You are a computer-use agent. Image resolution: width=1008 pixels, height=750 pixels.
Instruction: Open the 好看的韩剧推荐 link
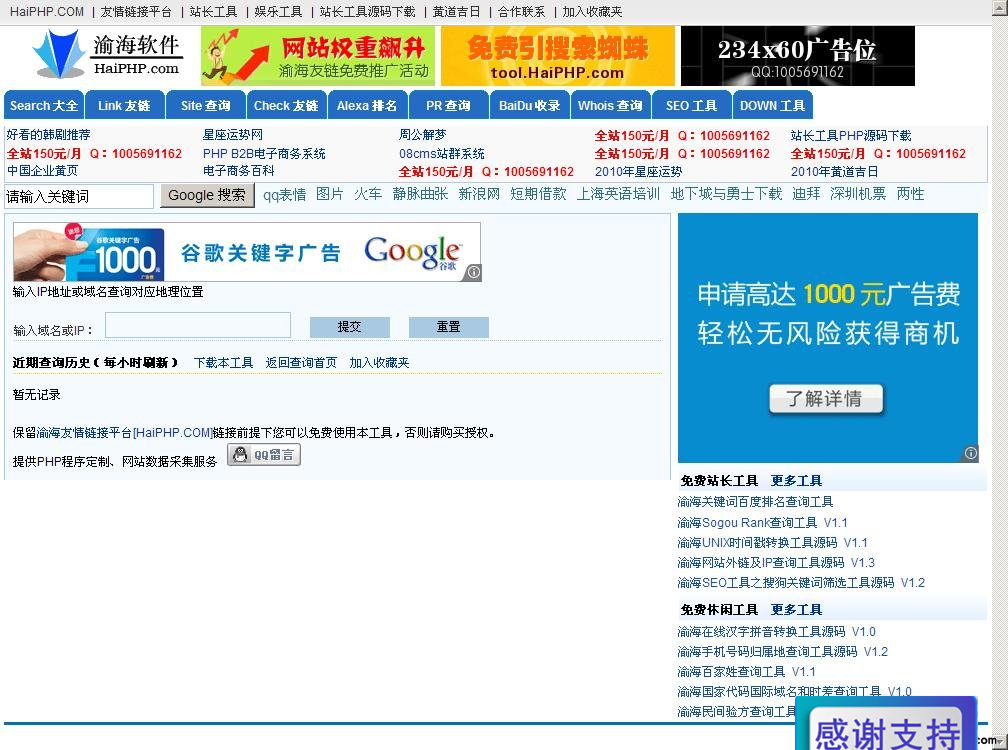[x=48, y=135]
